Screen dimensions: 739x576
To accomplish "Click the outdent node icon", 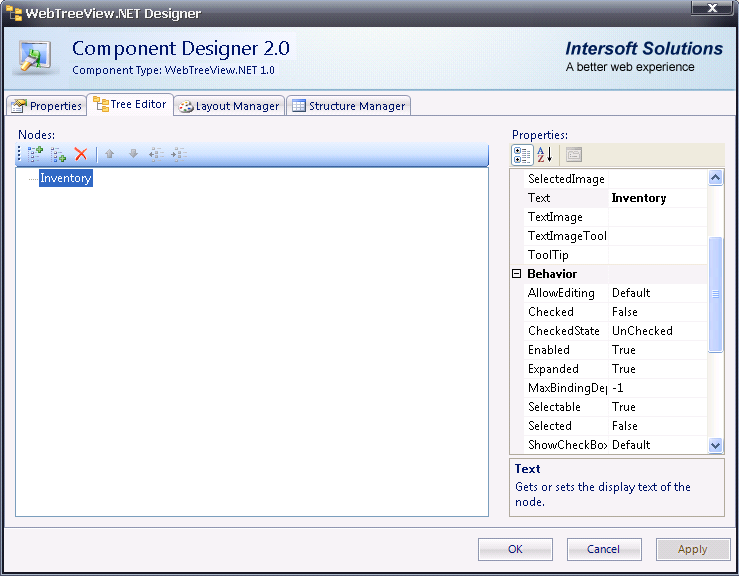I will tap(156, 154).
